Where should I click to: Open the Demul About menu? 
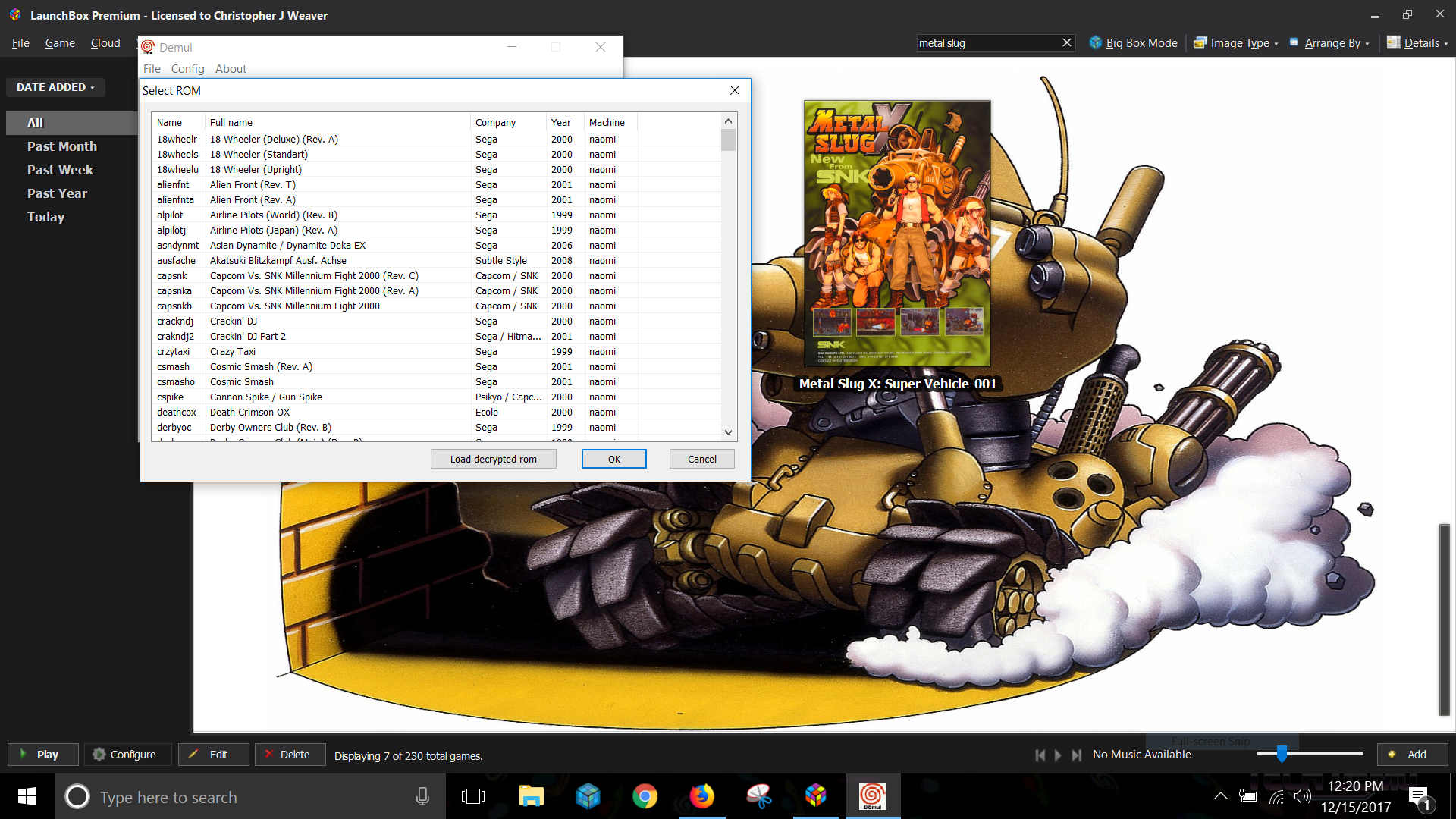tap(231, 69)
